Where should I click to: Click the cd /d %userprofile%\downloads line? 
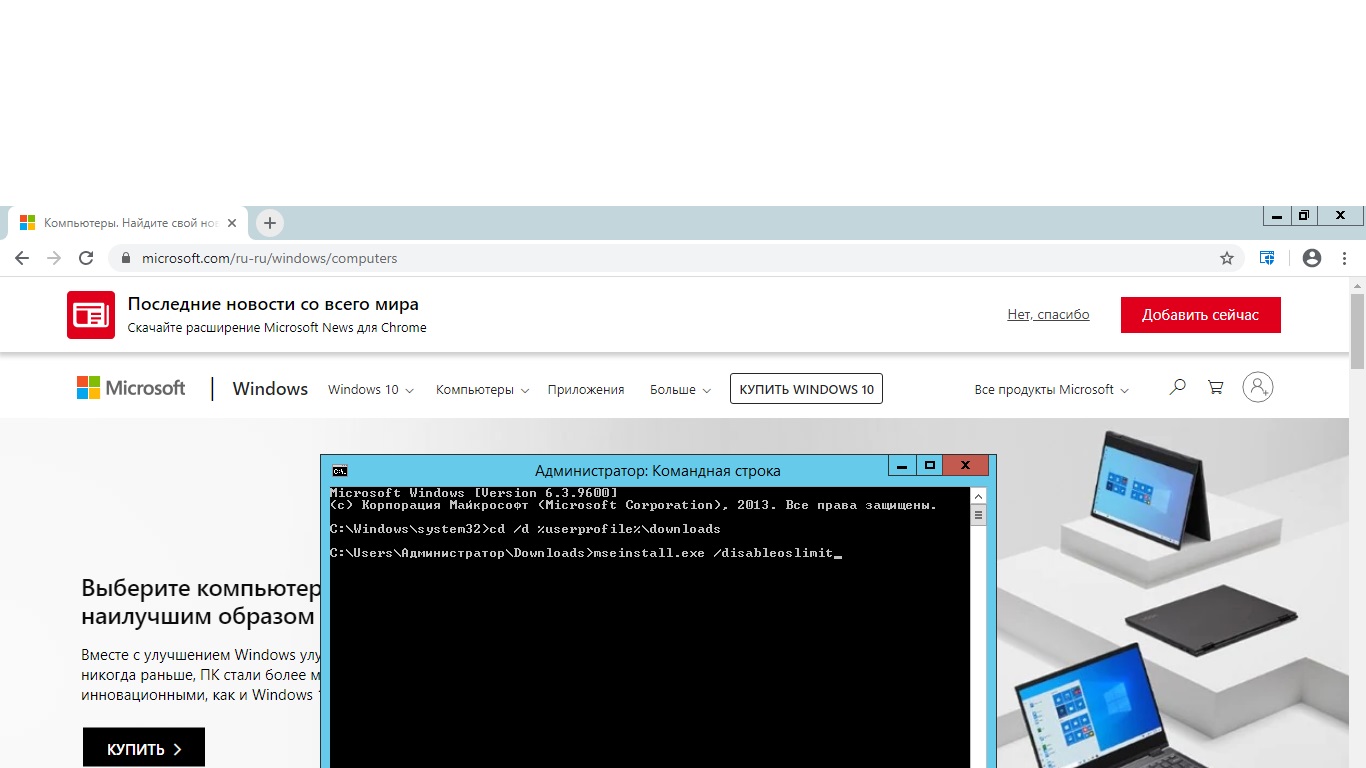coord(603,529)
